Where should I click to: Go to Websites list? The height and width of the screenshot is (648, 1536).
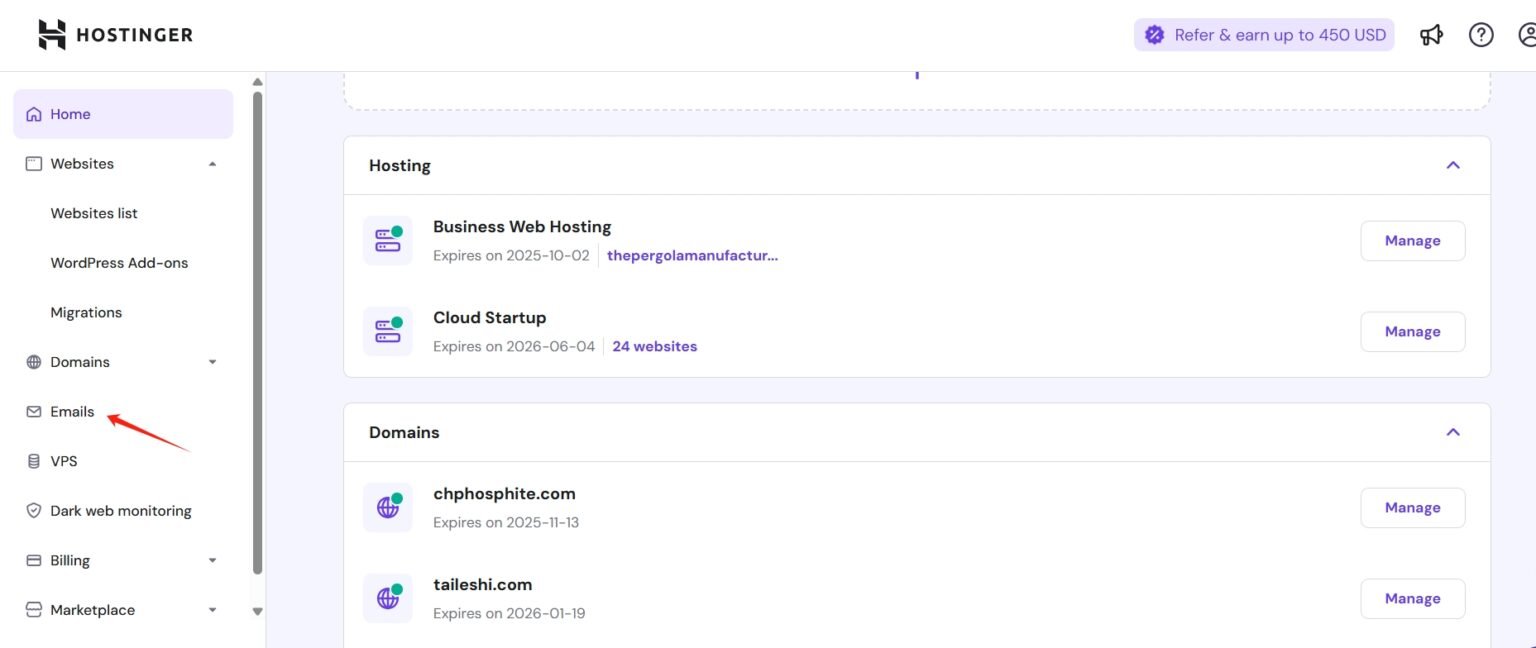click(x=94, y=213)
